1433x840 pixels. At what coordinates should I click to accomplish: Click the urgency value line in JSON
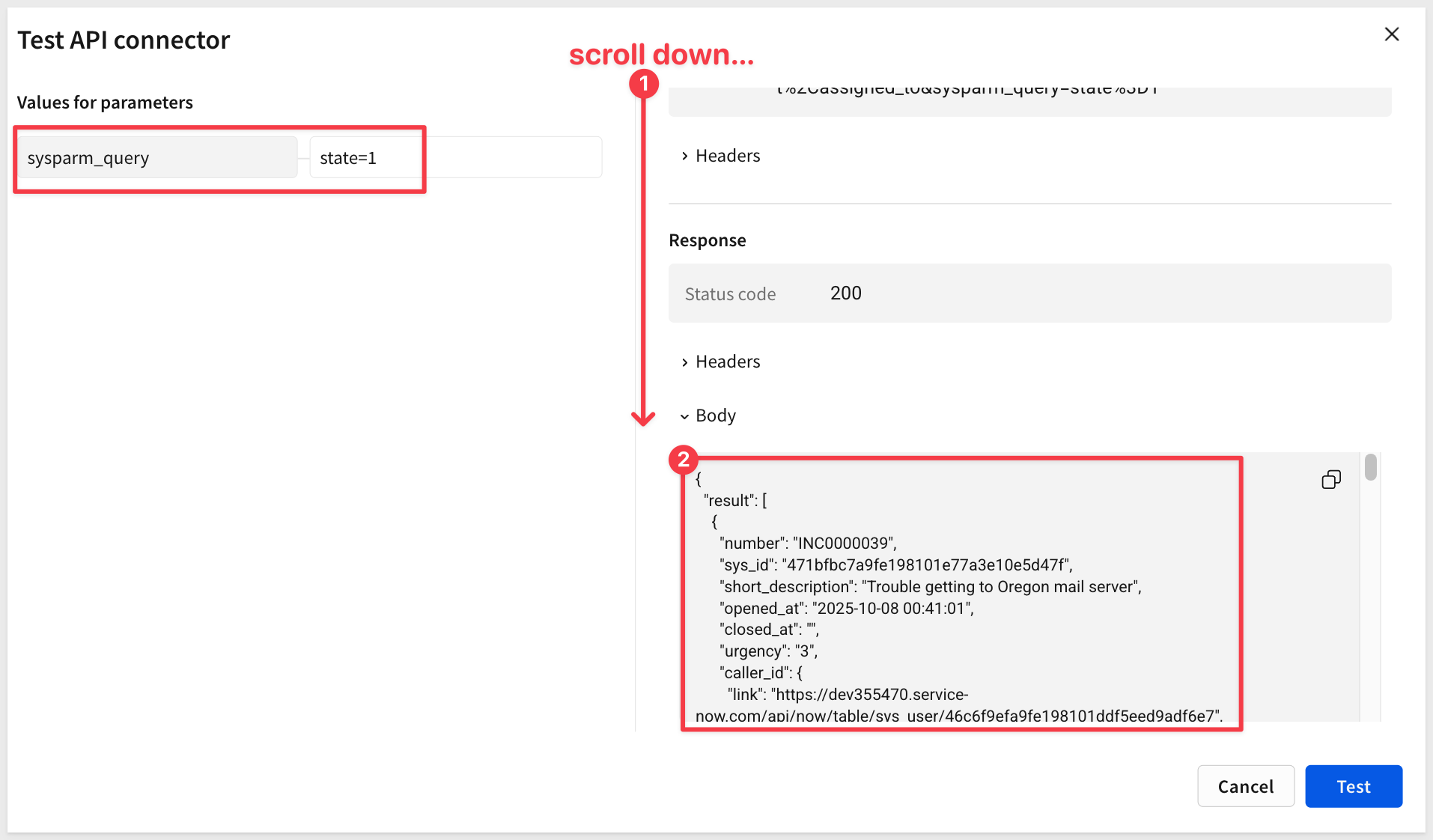[768, 651]
